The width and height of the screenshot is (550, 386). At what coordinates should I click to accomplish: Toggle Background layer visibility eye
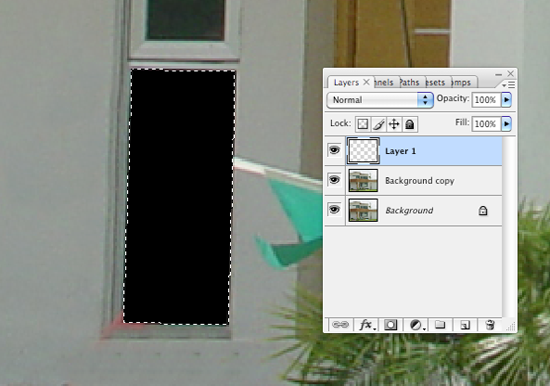point(335,210)
